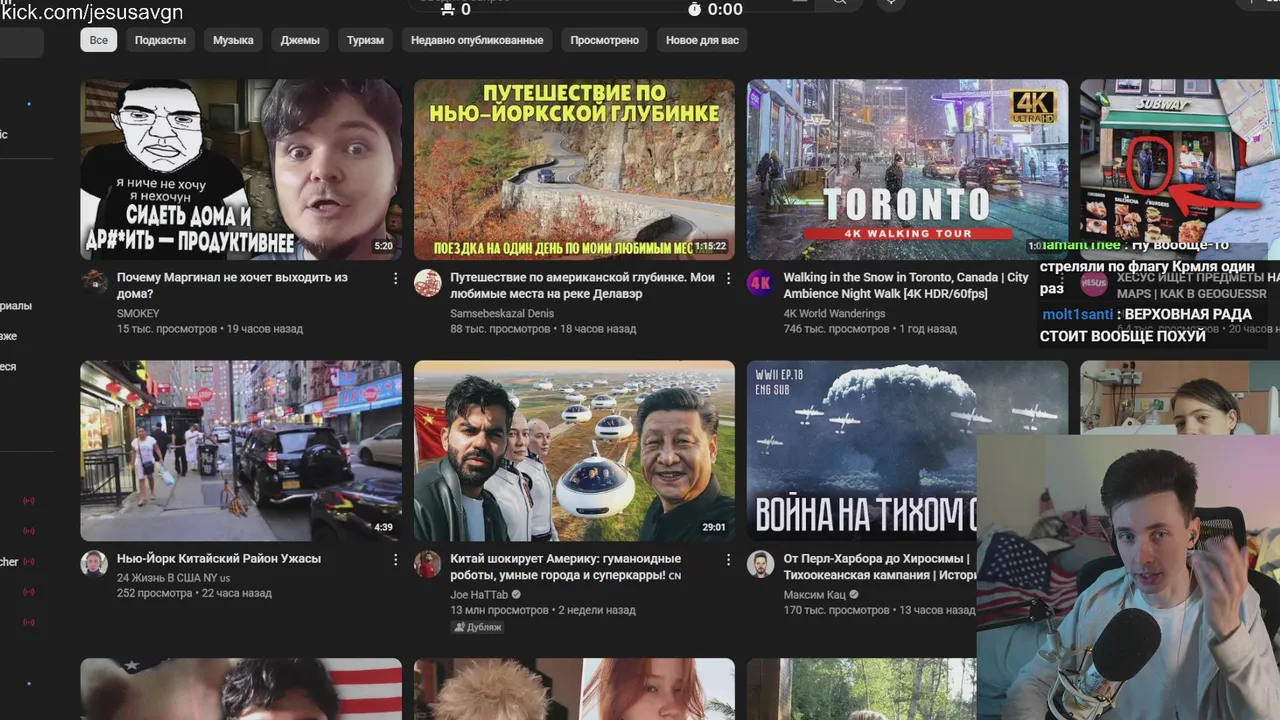This screenshot has height=720, width=1280.
Task: Select the 'Новое для вас' filter chip
Action: point(702,40)
